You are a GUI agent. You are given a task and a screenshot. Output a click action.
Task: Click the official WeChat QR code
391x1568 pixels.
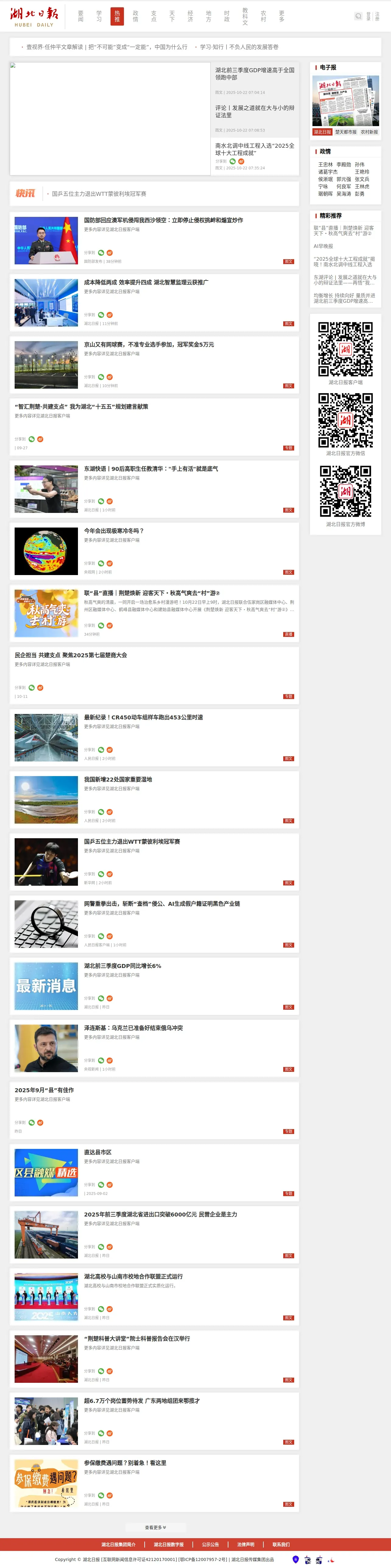tap(345, 420)
